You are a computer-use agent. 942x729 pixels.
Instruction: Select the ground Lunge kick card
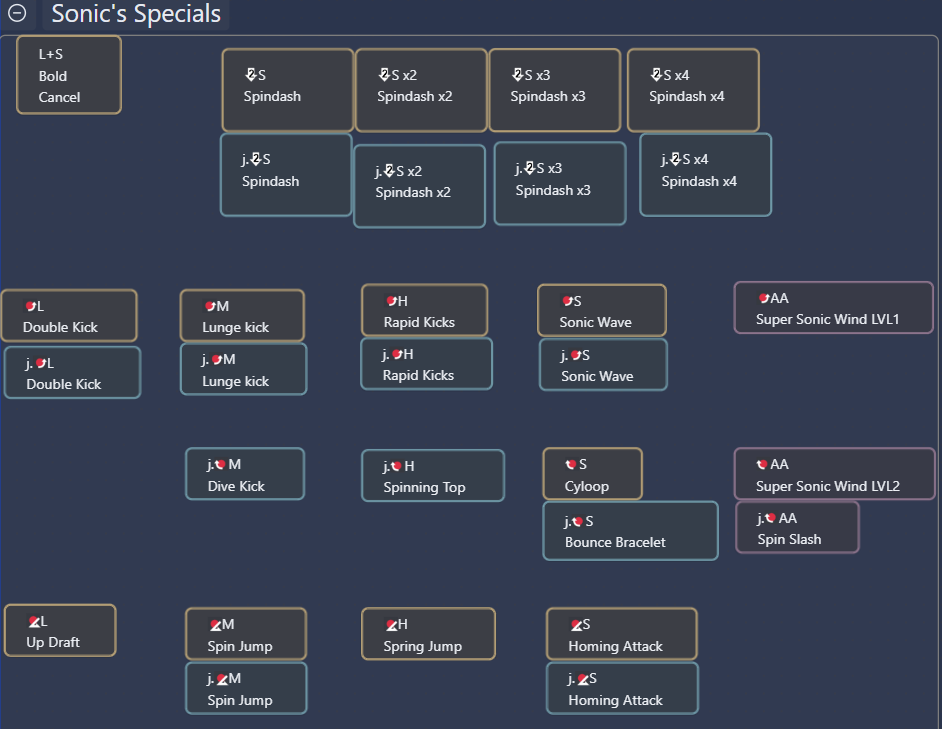point(242,316)
